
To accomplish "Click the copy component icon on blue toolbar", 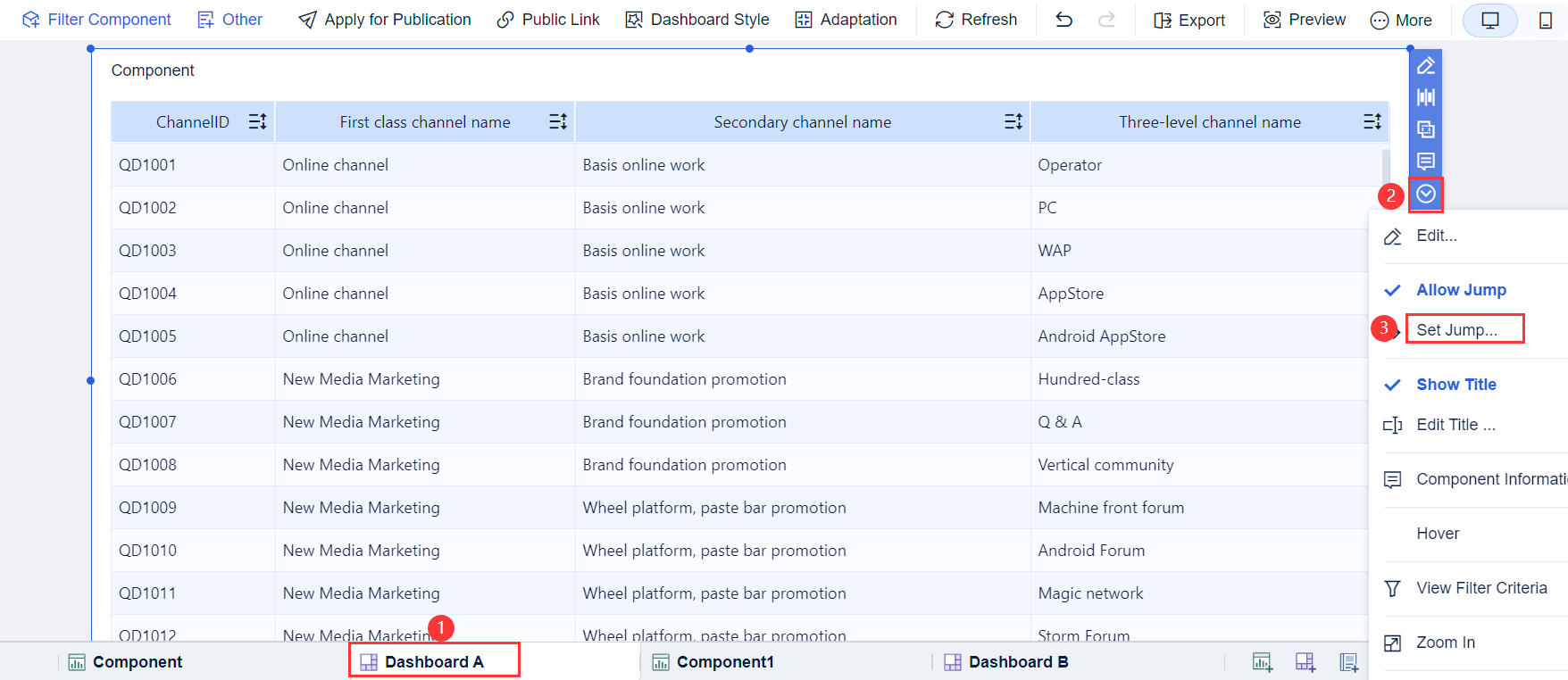I will pyautogui.click(x=1426, y=129).
